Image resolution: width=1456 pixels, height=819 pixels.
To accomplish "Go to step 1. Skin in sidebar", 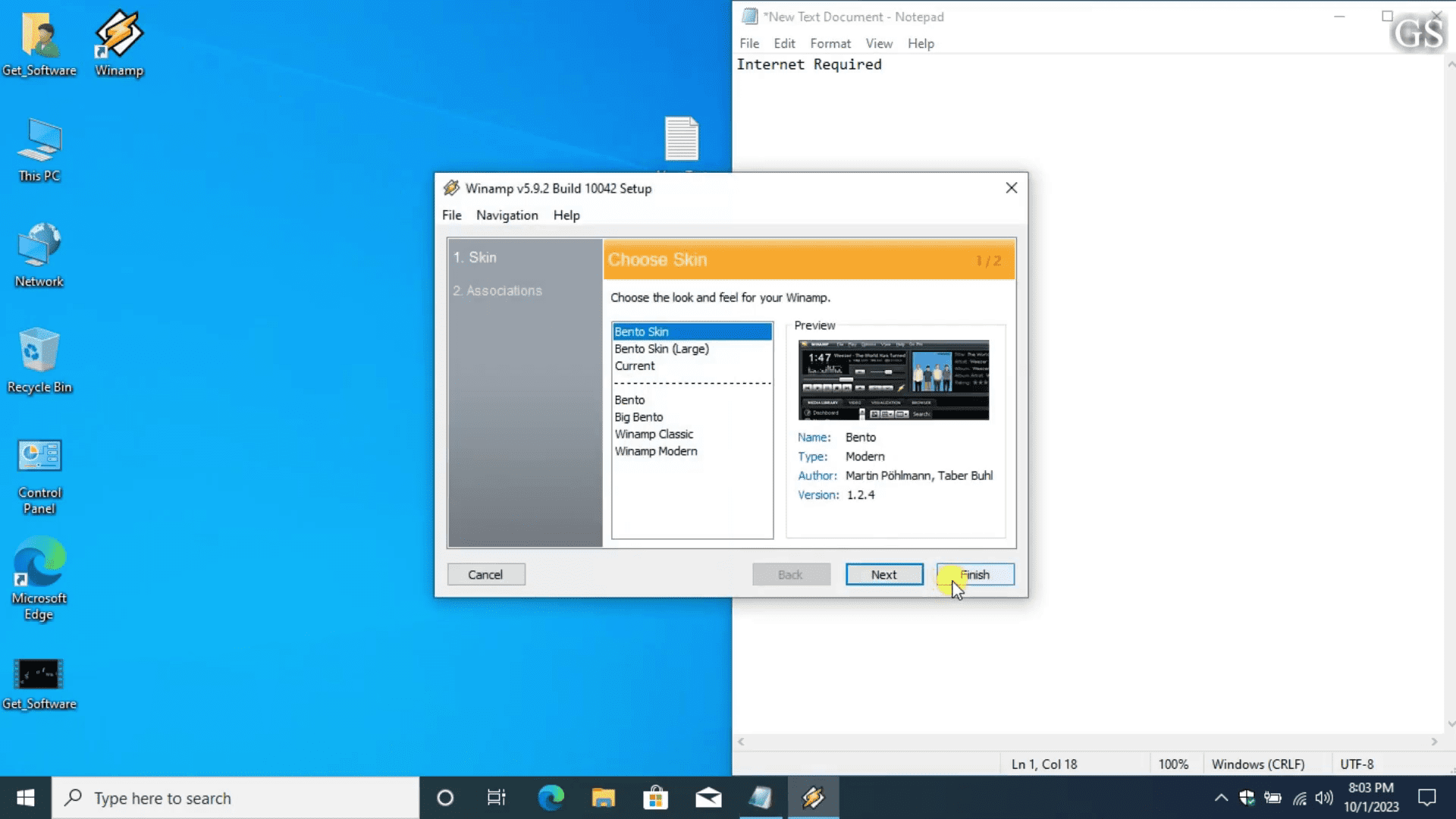I will 475,258.
